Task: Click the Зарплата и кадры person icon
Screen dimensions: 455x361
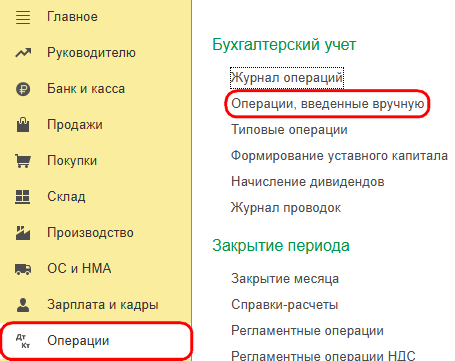Action: (x=23, y=305)
